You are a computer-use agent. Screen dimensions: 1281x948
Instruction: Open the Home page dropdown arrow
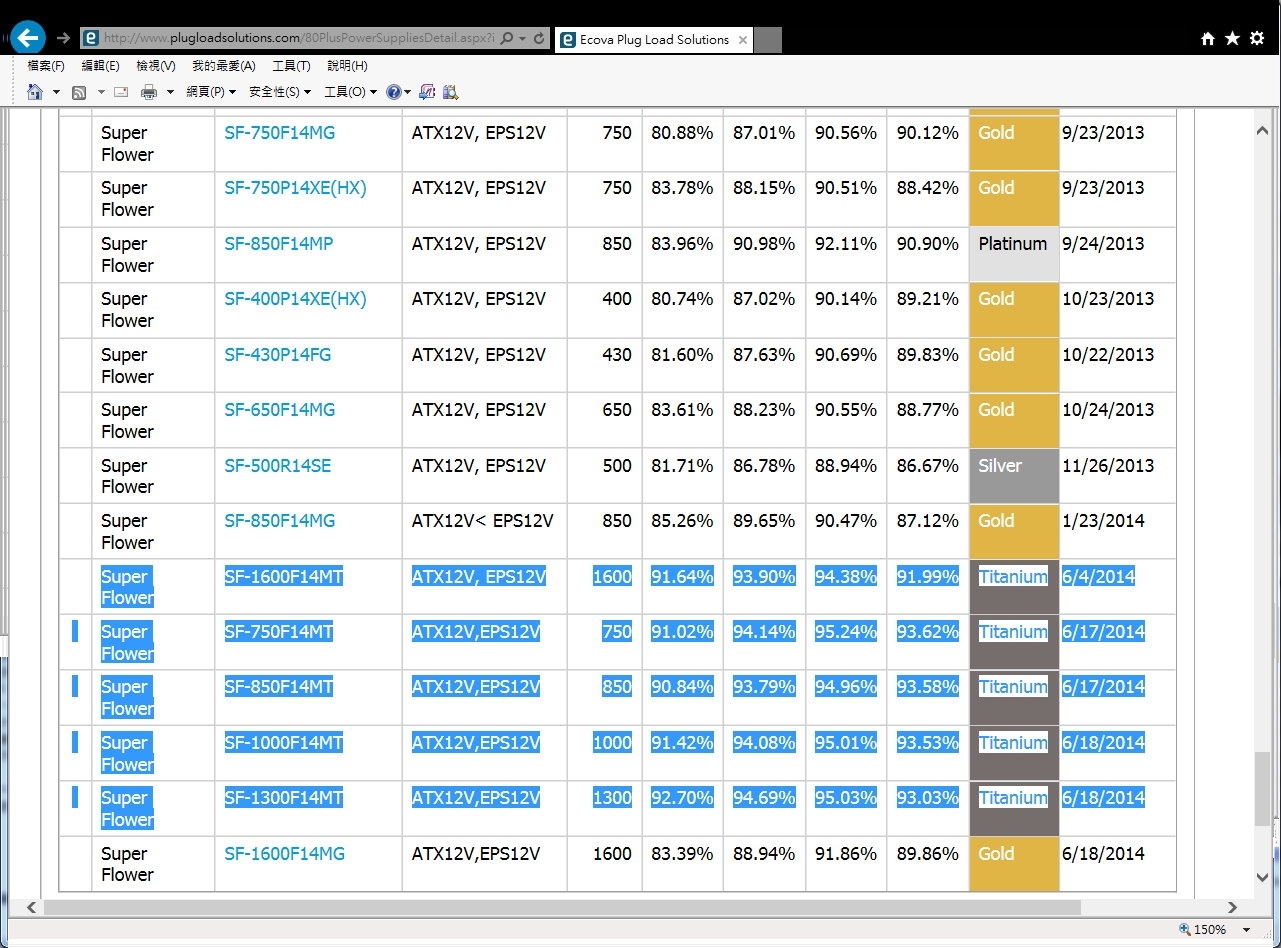(x=56, y=92)
